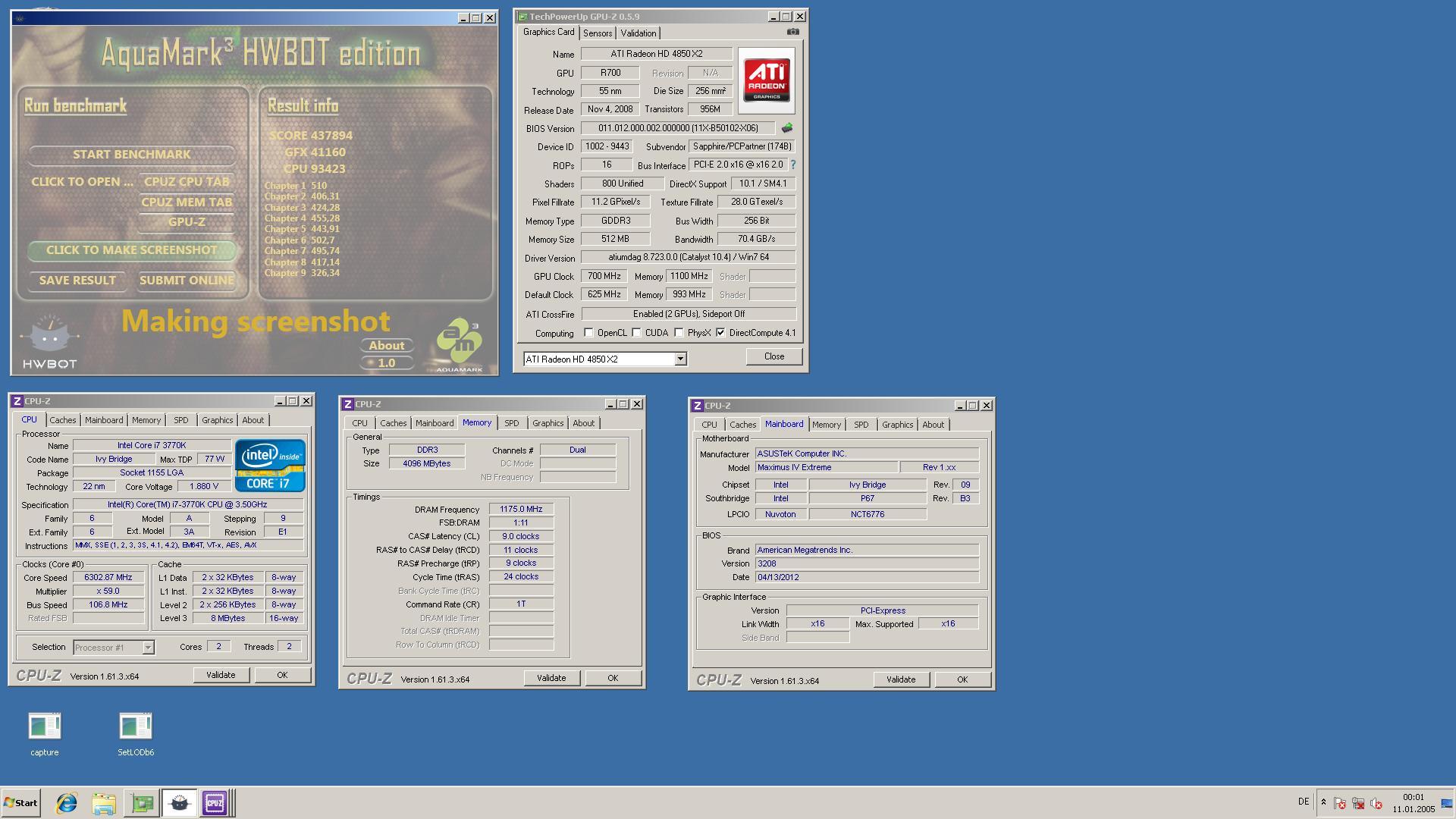Click the BIOS Version field in GPU-Z
The height and width of the screenshot is (819, 1456).
pos(678,128)
